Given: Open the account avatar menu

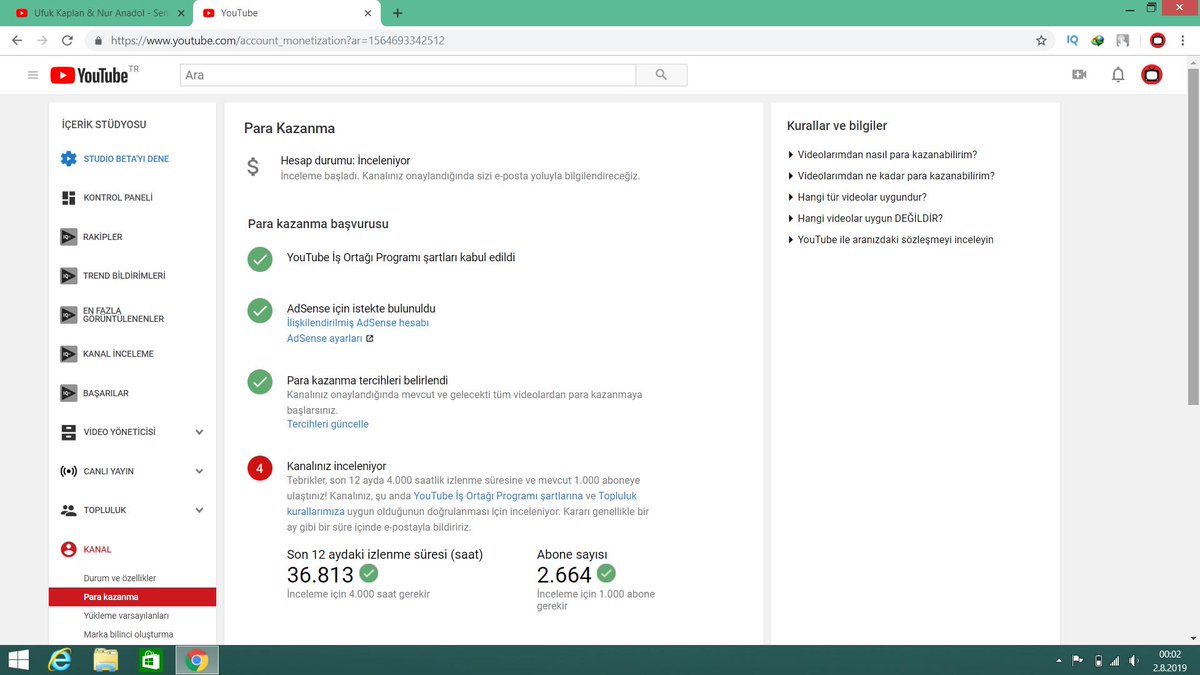Looking at the screenshot, I should coord(1152,75).
